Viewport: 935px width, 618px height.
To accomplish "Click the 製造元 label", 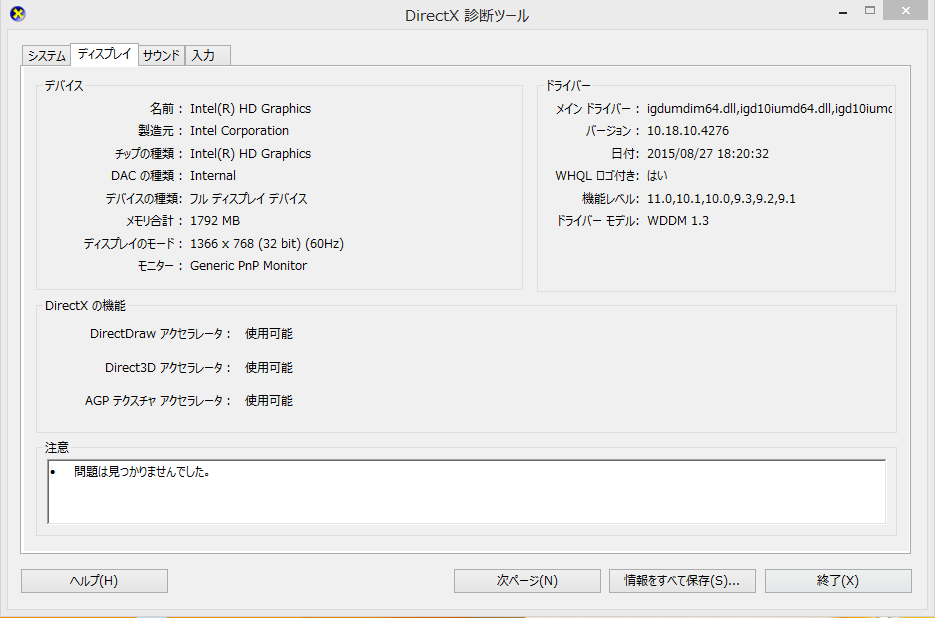I will [x=160, y=131].
